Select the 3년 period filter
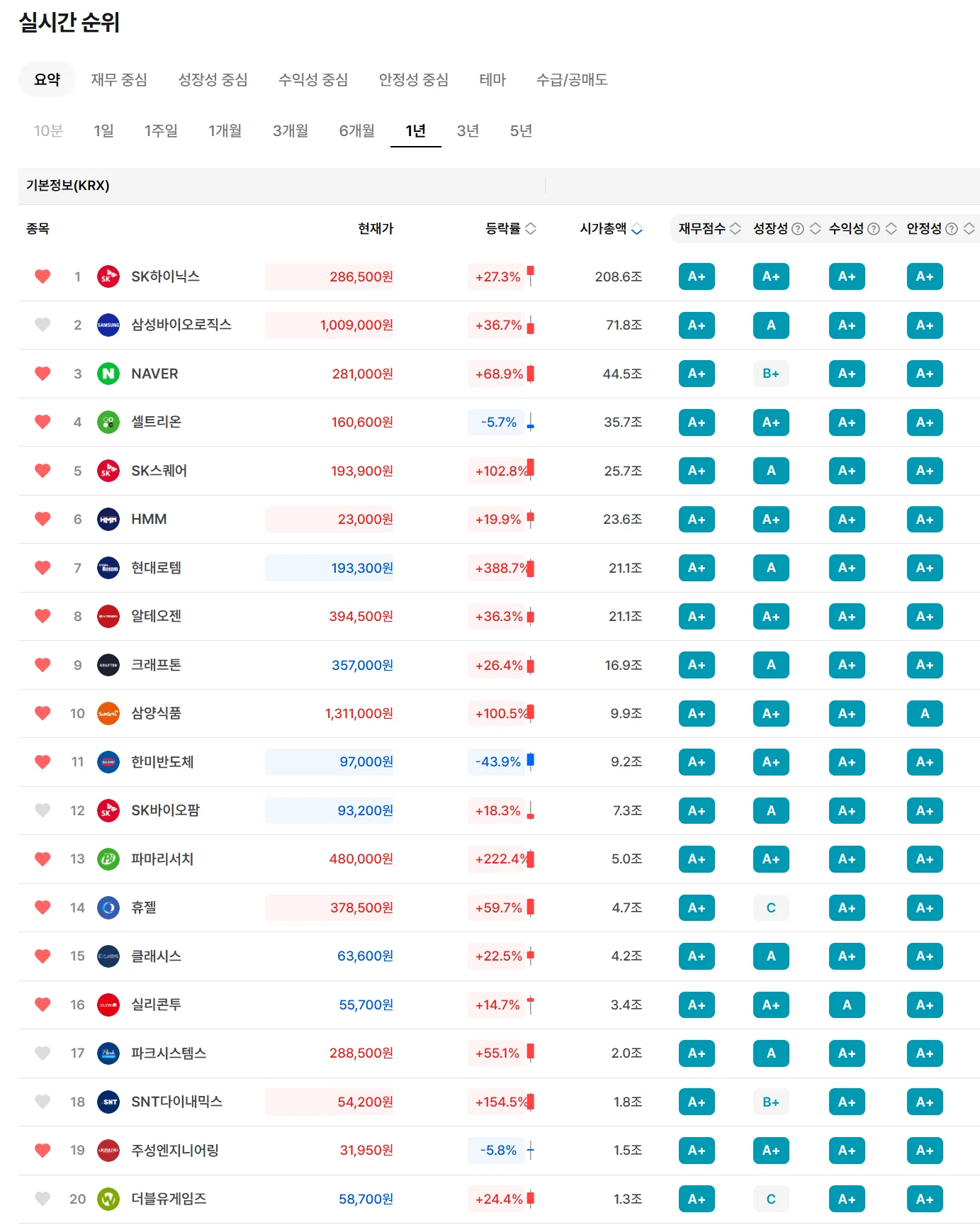Image resolution: width=980 pixels, height=1225 pixels. coord(468,130)
